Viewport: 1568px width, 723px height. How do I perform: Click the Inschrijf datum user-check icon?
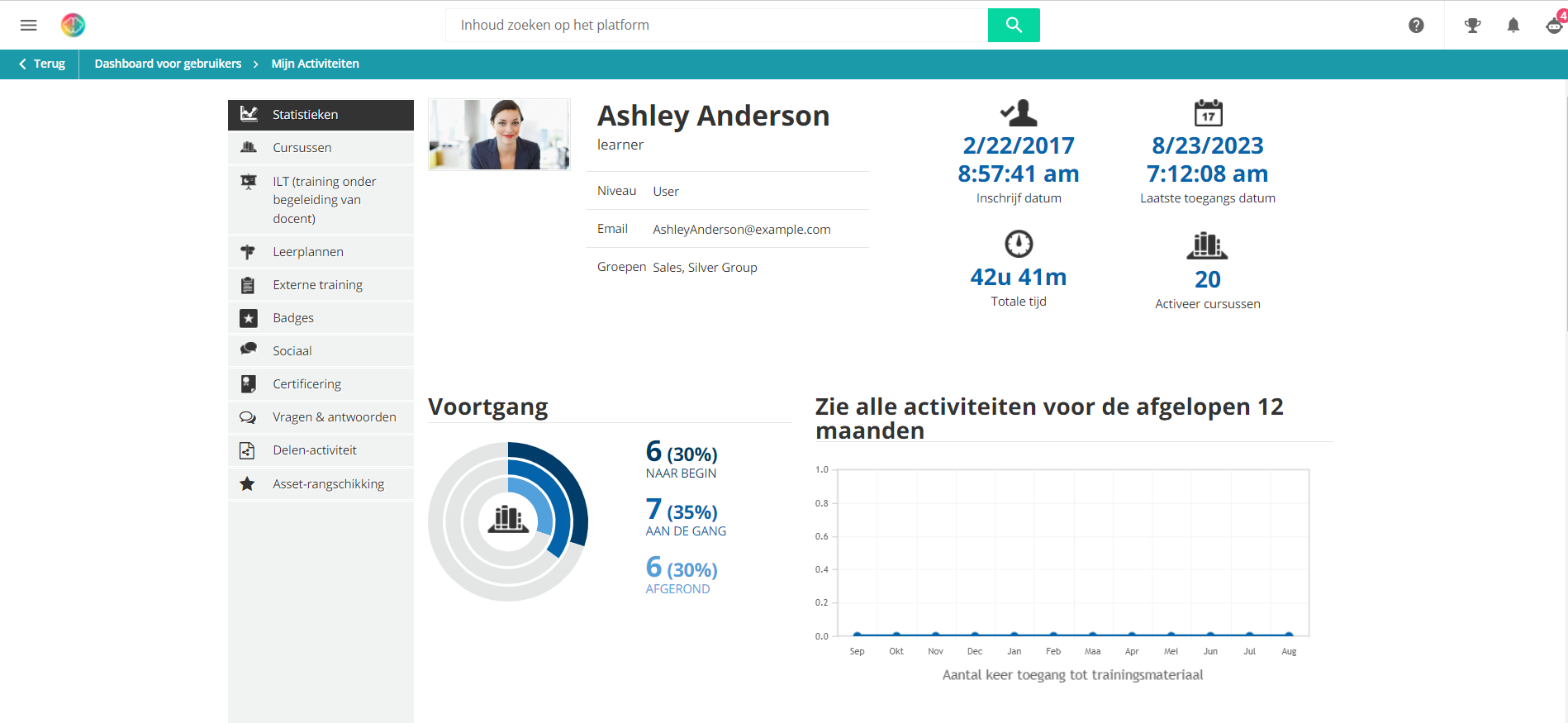point(1019,112)
